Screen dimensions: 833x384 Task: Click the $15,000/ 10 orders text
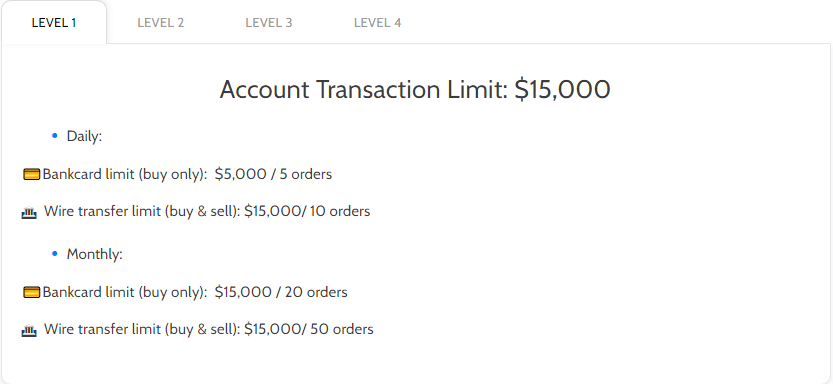click(x=307, y=211)
